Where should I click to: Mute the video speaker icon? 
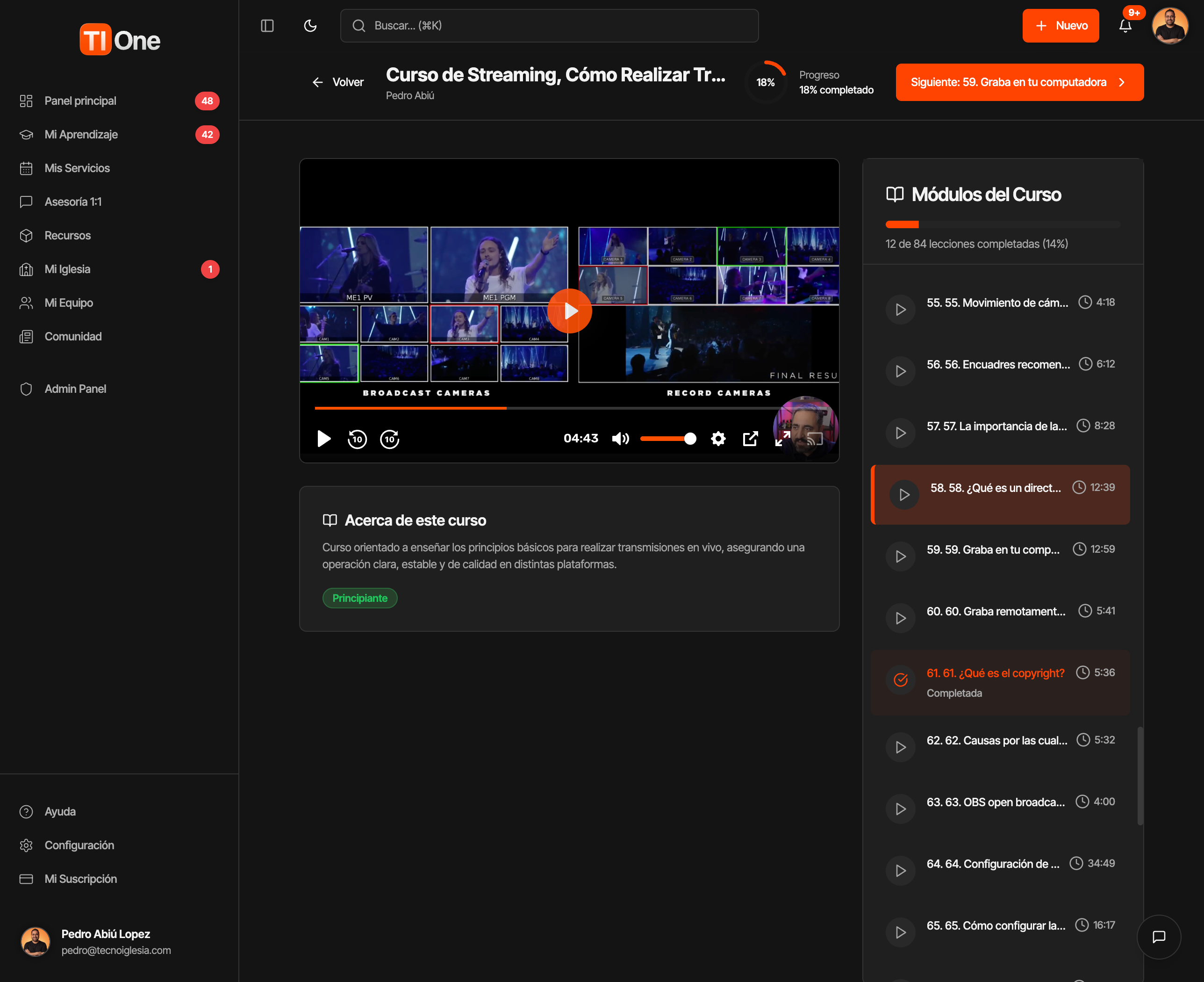tap(620, 439)
